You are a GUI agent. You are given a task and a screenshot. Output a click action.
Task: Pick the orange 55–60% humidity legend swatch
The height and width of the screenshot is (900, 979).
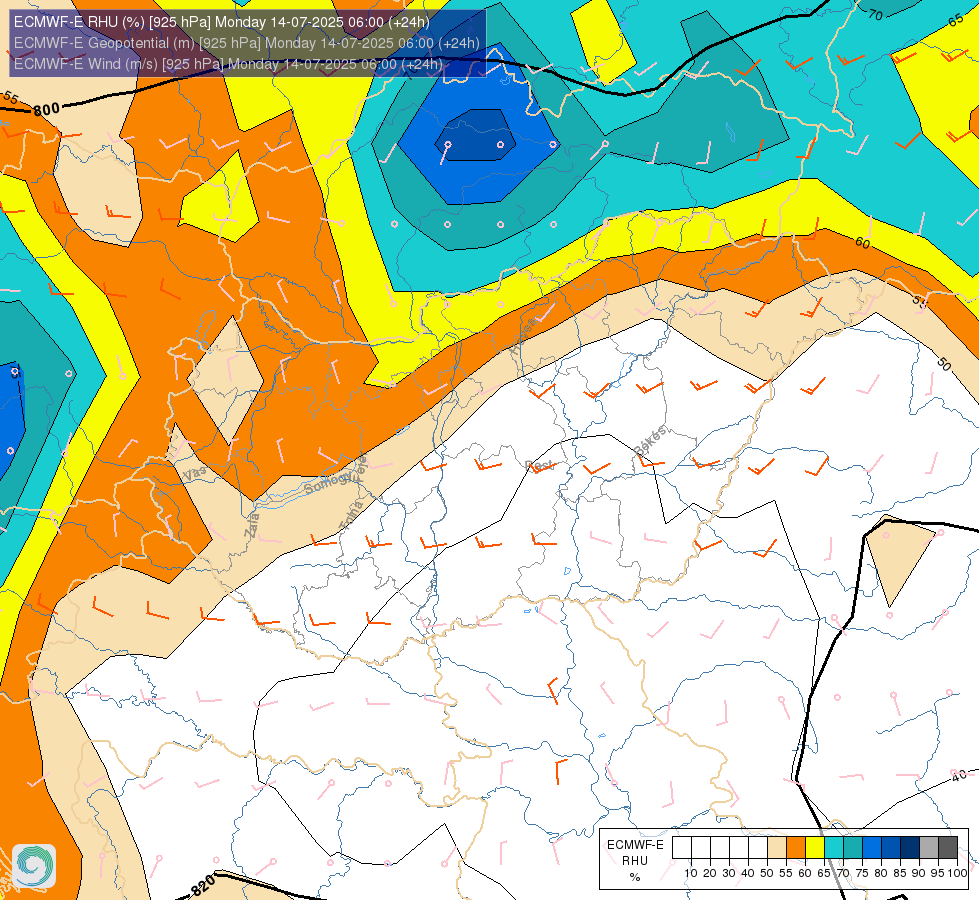(x=796, y=848)
